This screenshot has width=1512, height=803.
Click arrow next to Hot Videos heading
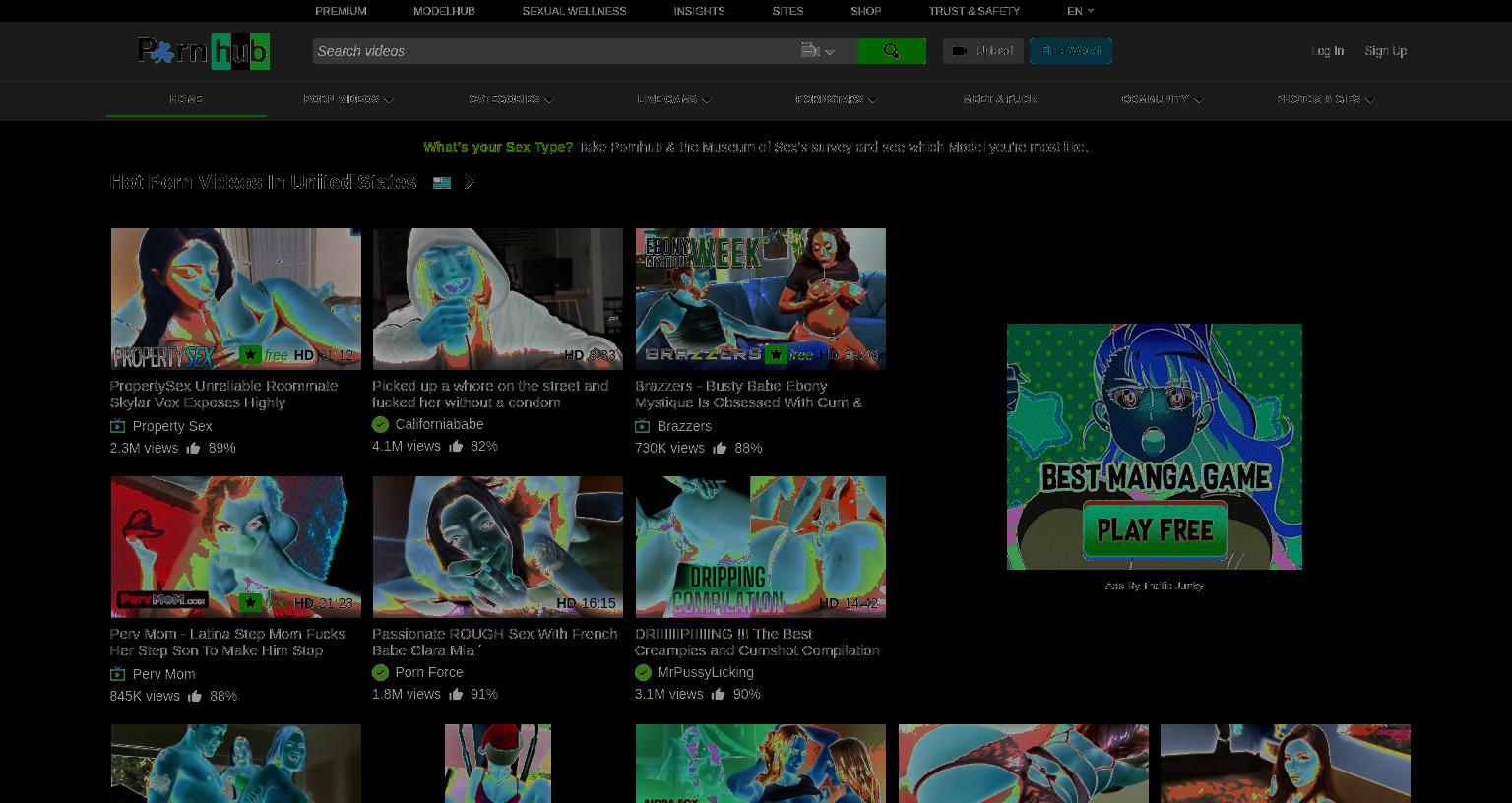[469, 183]
